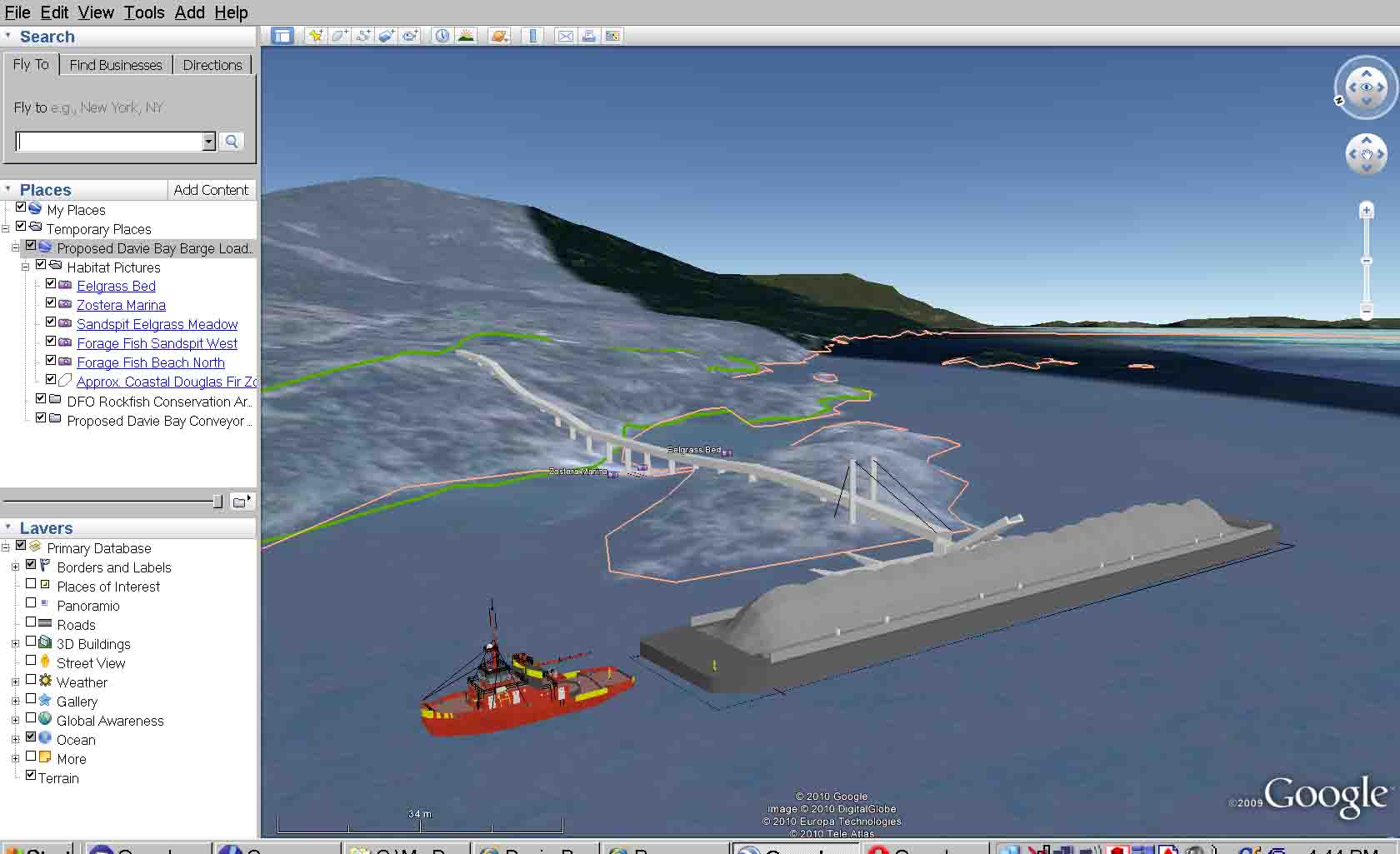
Task: Click the Zostera Marina photo placemark on the map
Action: (x=614, y=474)
